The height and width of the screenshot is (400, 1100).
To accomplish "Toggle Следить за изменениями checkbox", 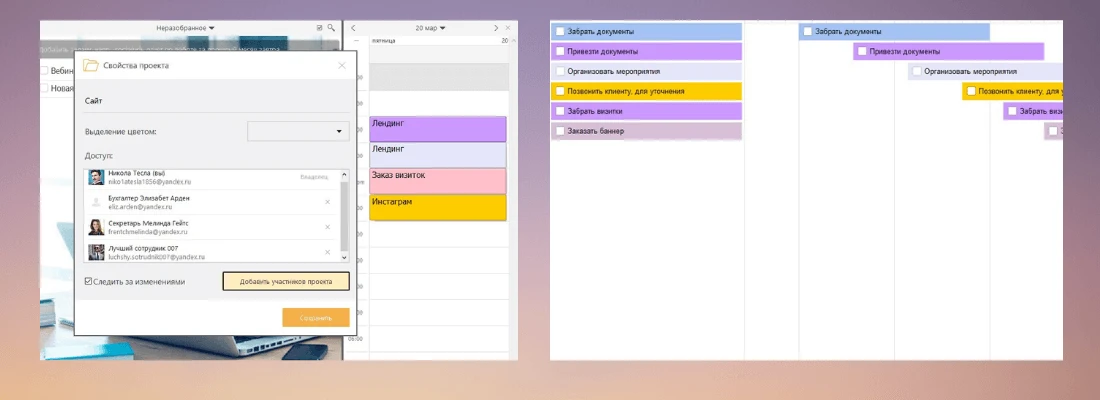I will pos(90,282).
